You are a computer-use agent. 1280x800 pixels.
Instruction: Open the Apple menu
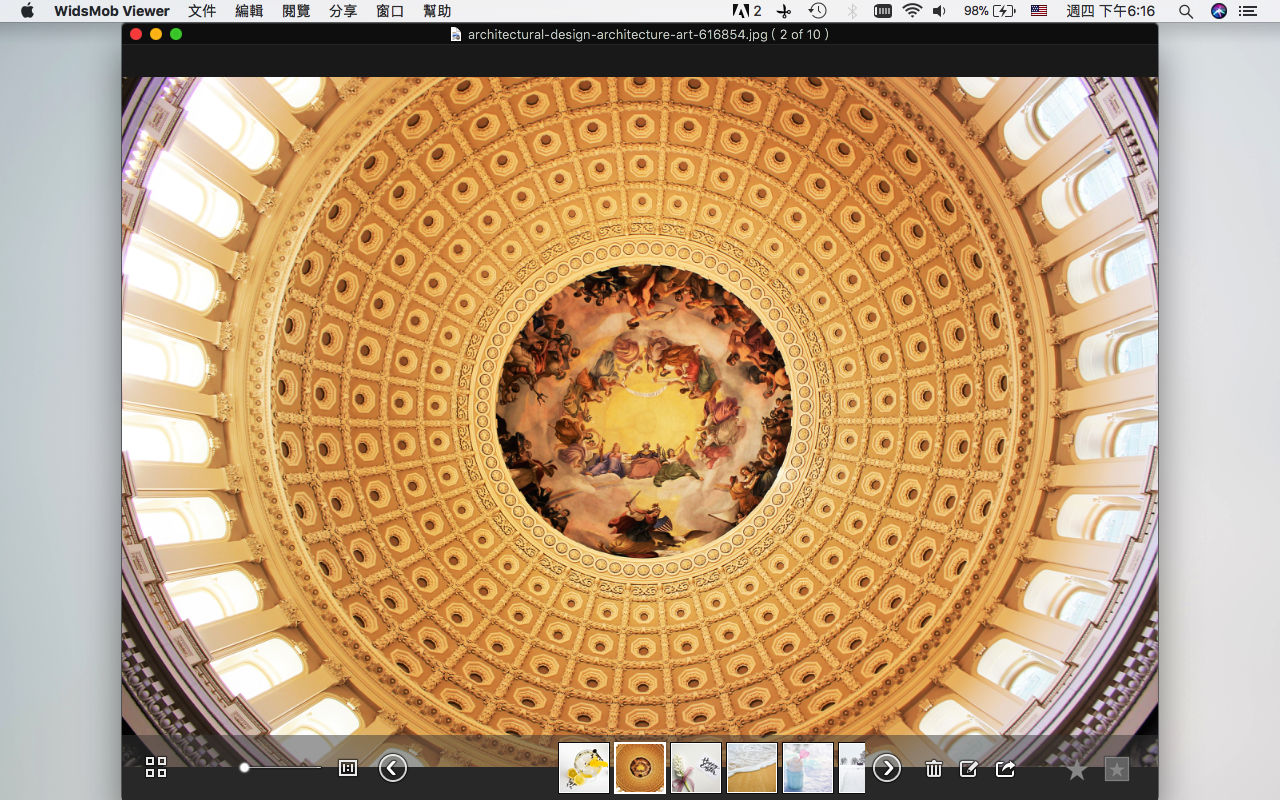tap(27, 11)
